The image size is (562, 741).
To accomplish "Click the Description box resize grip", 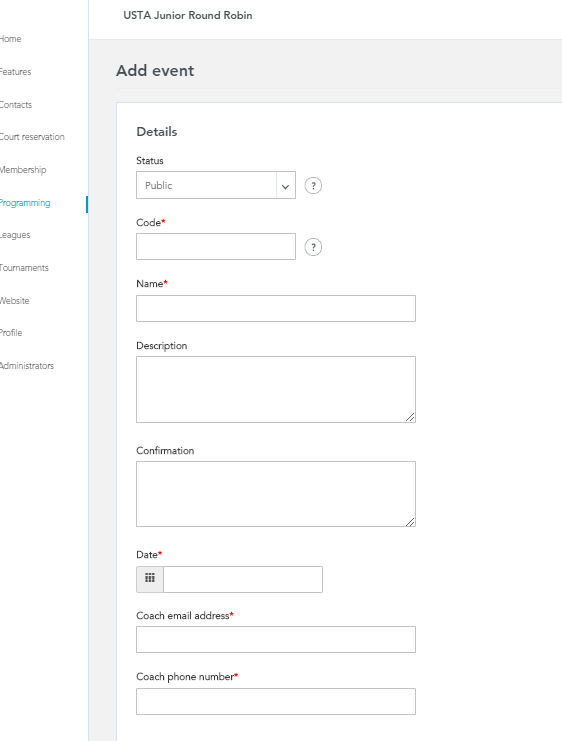I will pos(410,417).
